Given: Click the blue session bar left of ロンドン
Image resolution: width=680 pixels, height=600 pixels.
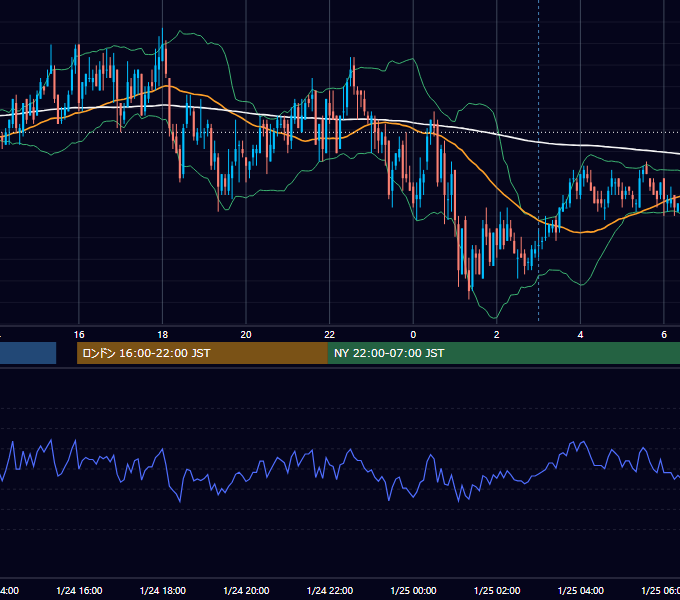Looking at the screenshot, I should point(28,353).
